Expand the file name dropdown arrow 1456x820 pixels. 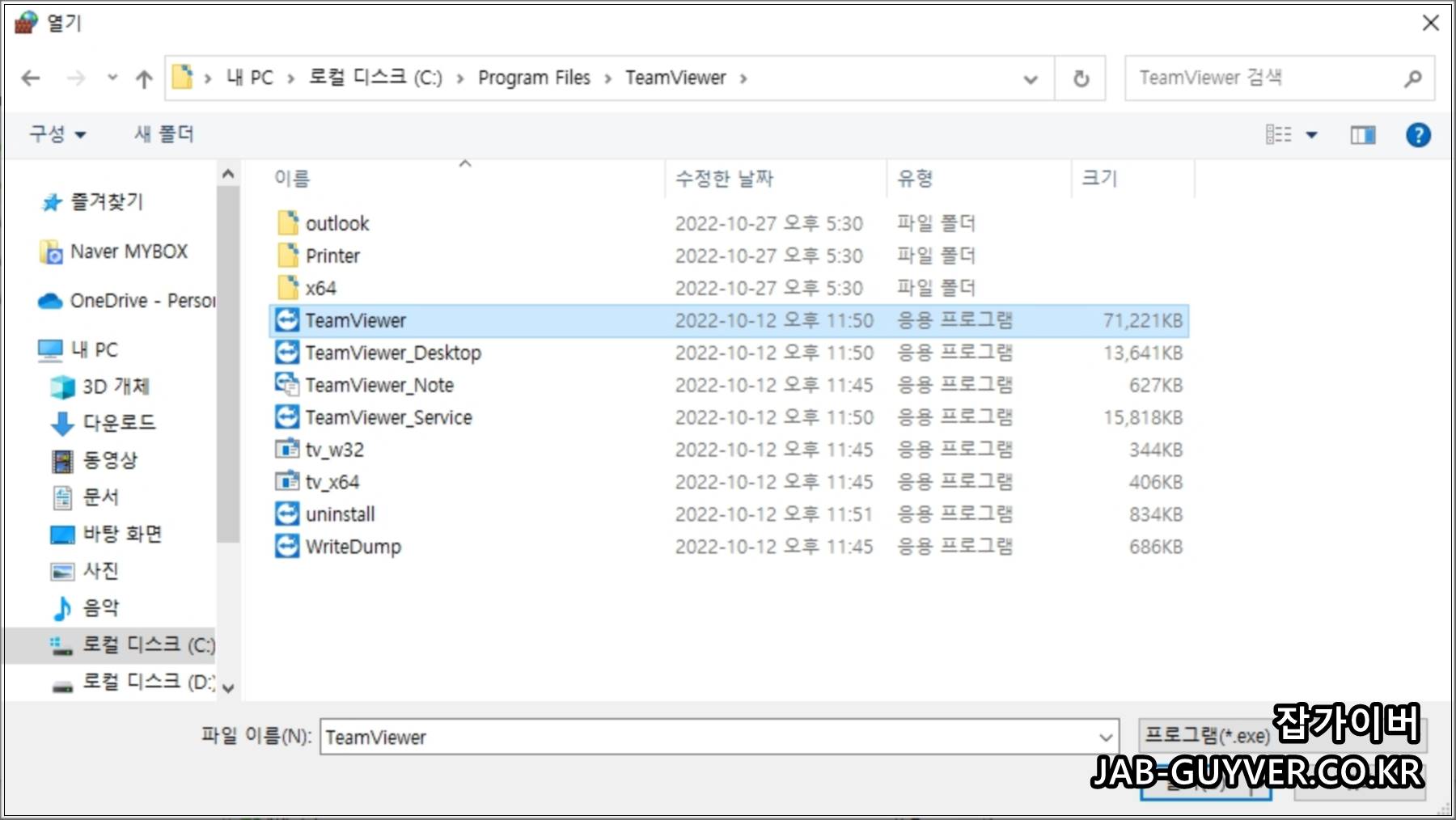(1107, 737)
